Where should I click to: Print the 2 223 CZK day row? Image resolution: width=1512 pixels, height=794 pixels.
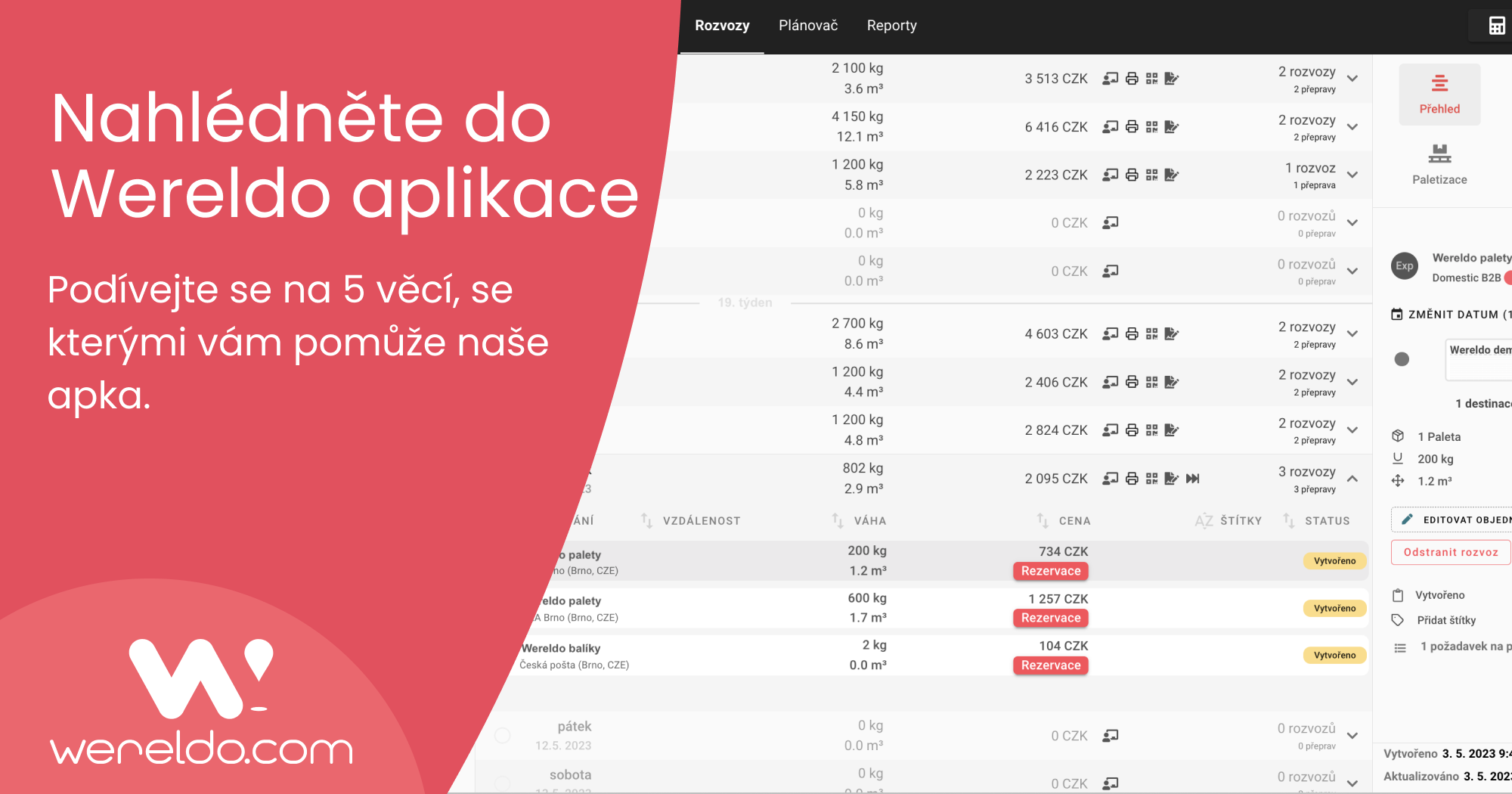point(1132,175)
